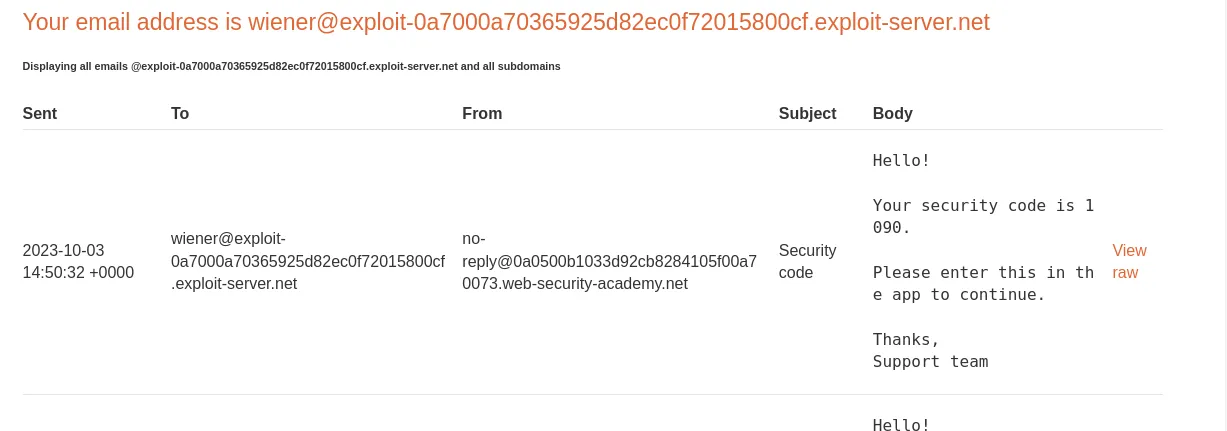The width and height of the screenshot is (1227, 431).
Task: Open the View raw link
Action: [1129, 261]
